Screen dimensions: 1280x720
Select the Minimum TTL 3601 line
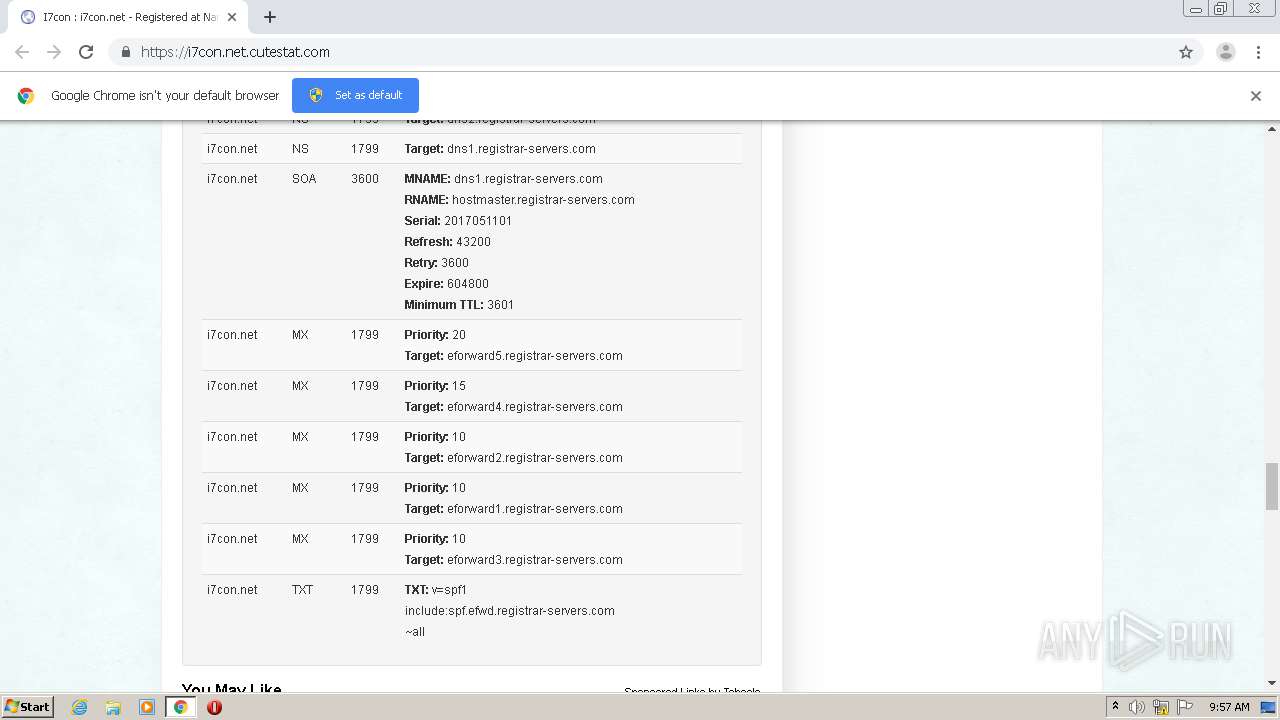point(459,305)
